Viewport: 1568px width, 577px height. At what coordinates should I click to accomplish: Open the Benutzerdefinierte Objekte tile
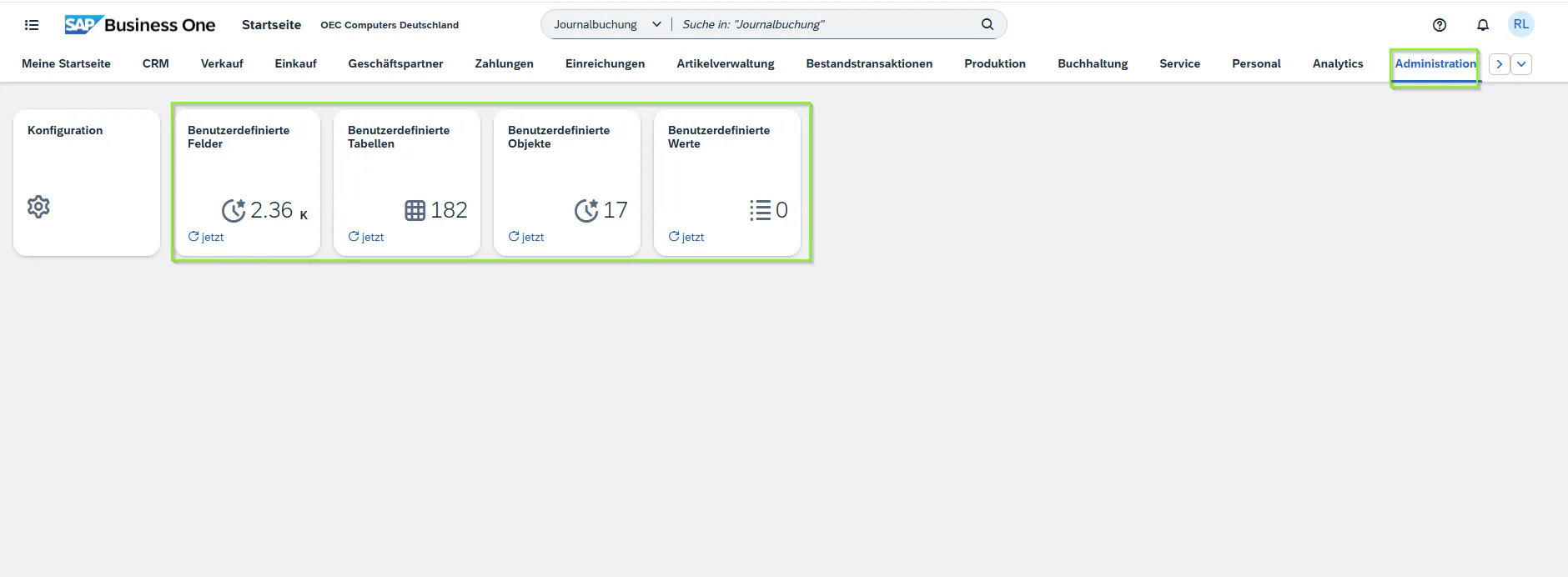coord(567,182)
